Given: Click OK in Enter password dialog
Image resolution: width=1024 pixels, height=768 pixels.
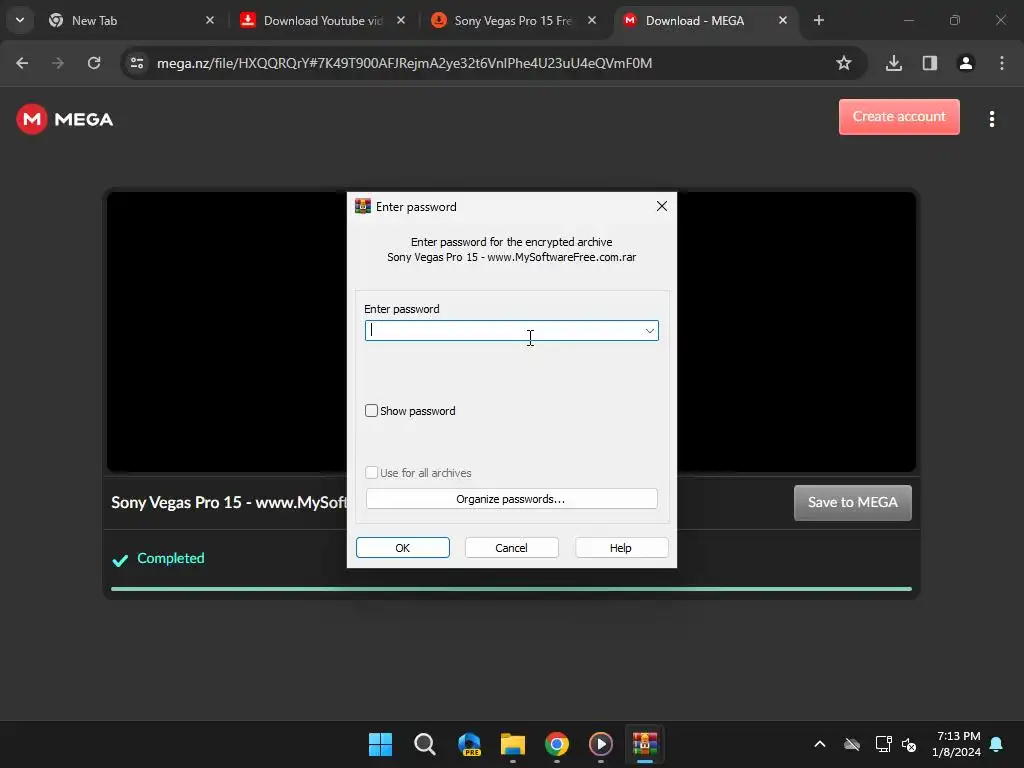Looking at the screenshot, I should tap(402, 547).
